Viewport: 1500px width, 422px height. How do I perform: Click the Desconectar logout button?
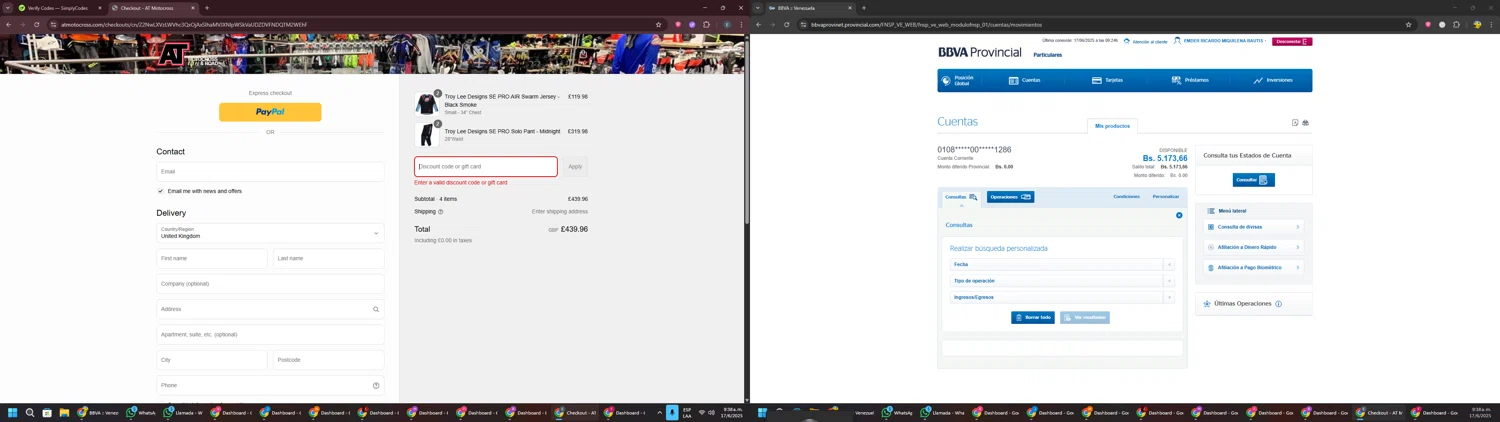coord(1292,42)
